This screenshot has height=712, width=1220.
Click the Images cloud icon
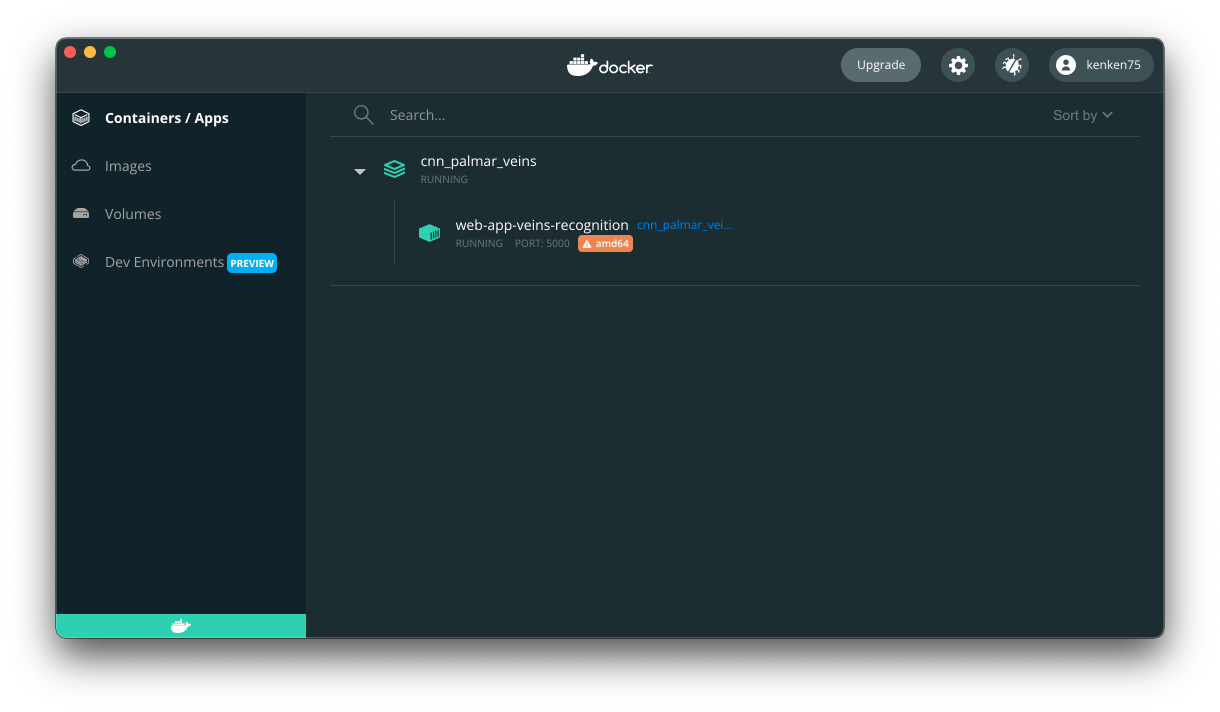(81, 166)
